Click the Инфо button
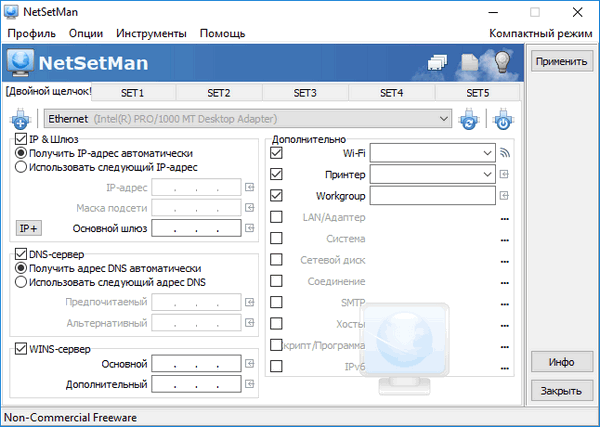 tap(562, 362)
